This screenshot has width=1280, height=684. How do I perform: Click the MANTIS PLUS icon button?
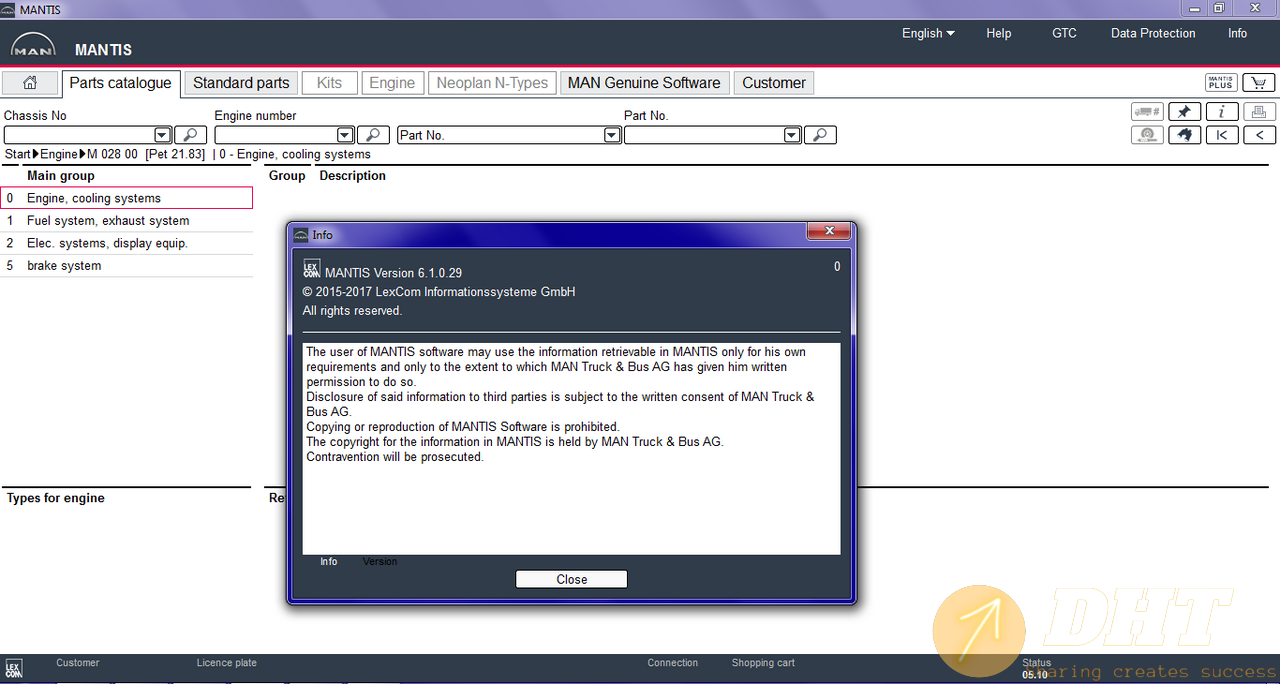click(1221, 83)
